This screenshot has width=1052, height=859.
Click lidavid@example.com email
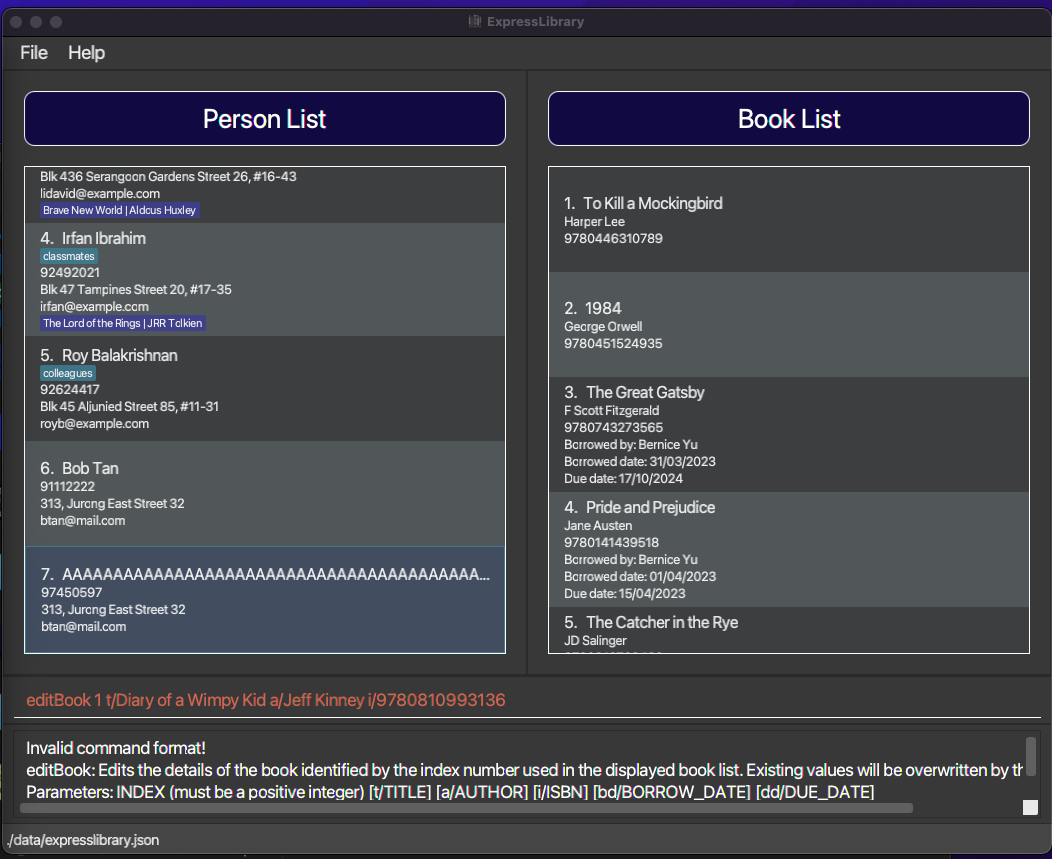coord(100,193)
